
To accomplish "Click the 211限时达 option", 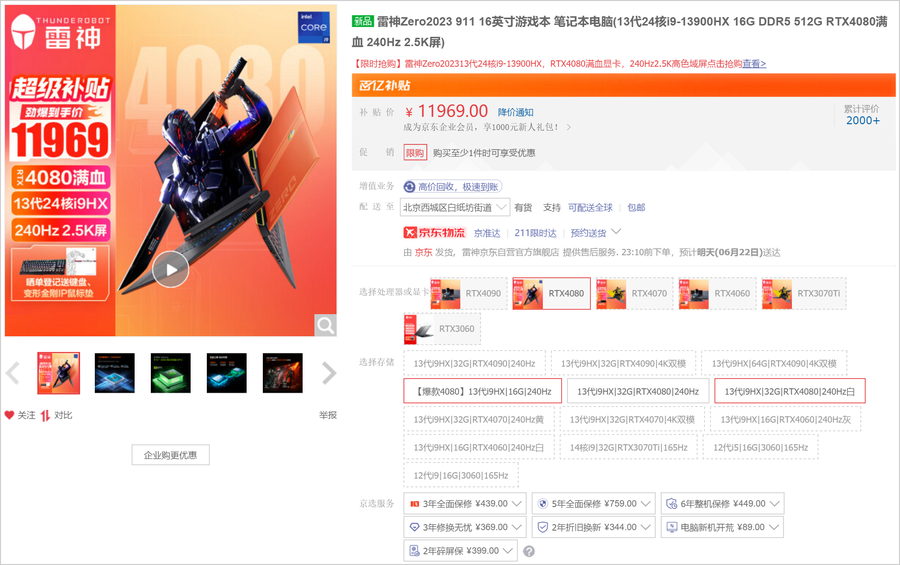I will 535,233.
